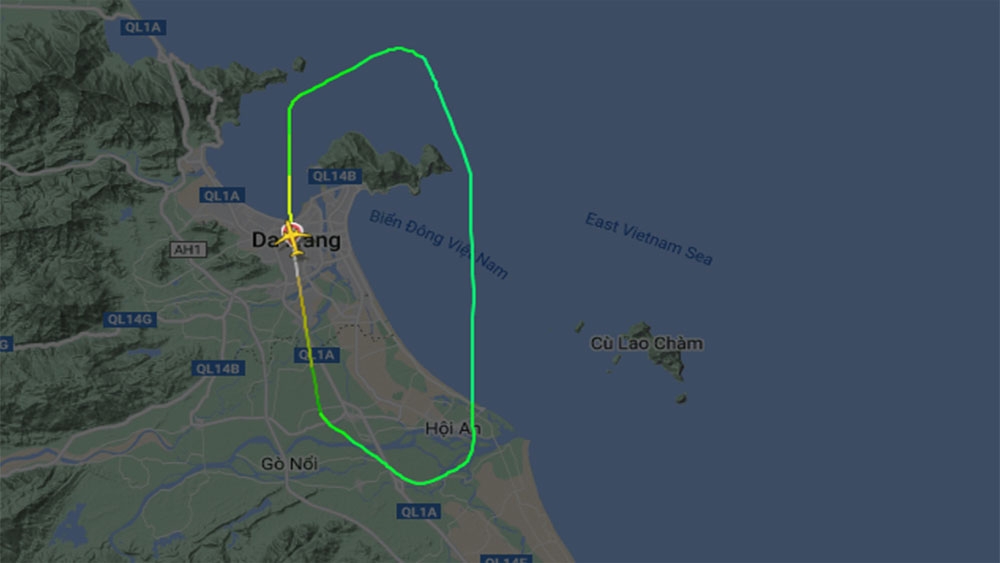Viewport: 1000px width, 563px height.
Task: Click the QL1A badge northwest of Da Nang
Action: [x=222, y=196]
